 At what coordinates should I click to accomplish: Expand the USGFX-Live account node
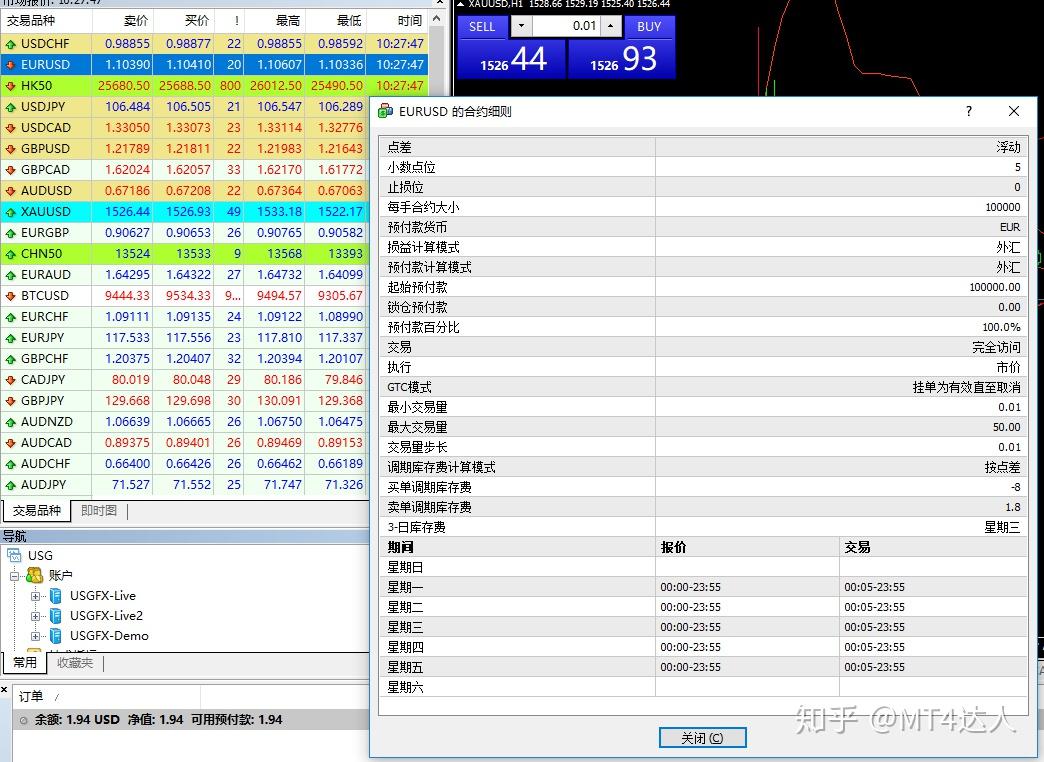35,596
